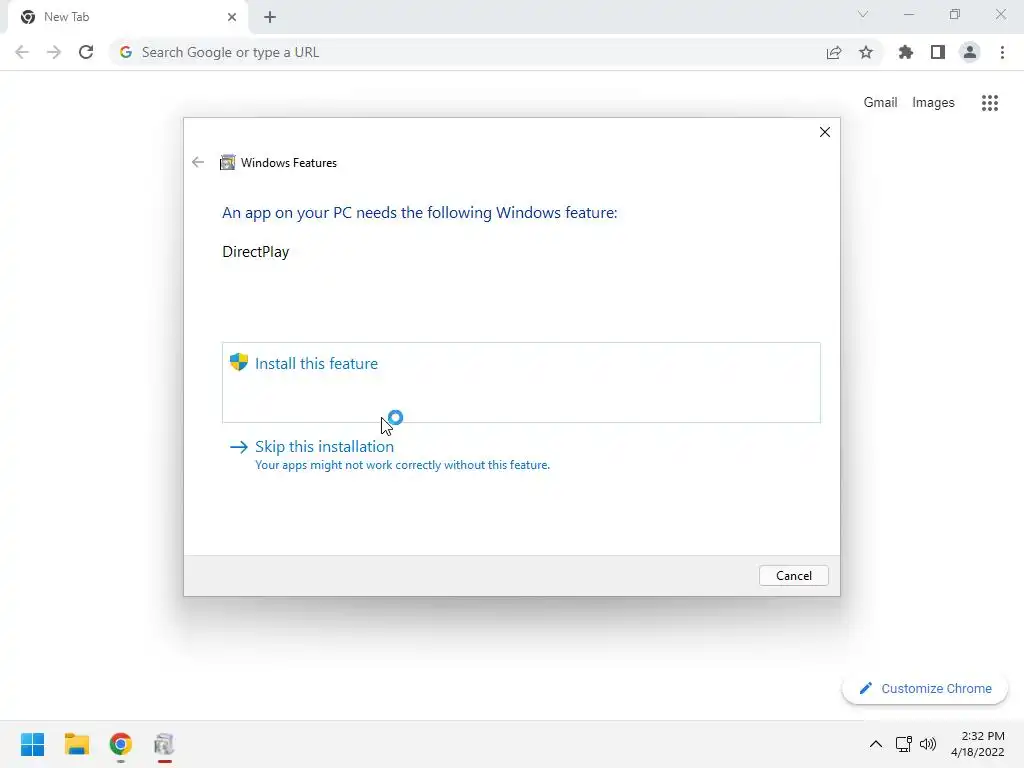
Task: Select the New Tab tab
Action: click(x=128, y=17)
